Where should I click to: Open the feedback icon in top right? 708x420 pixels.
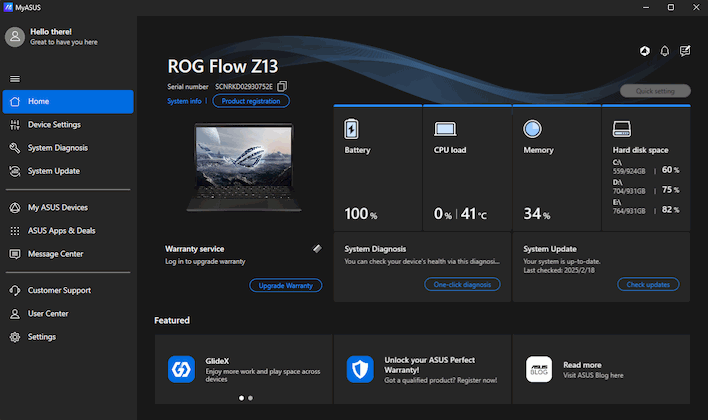[685, 51]
